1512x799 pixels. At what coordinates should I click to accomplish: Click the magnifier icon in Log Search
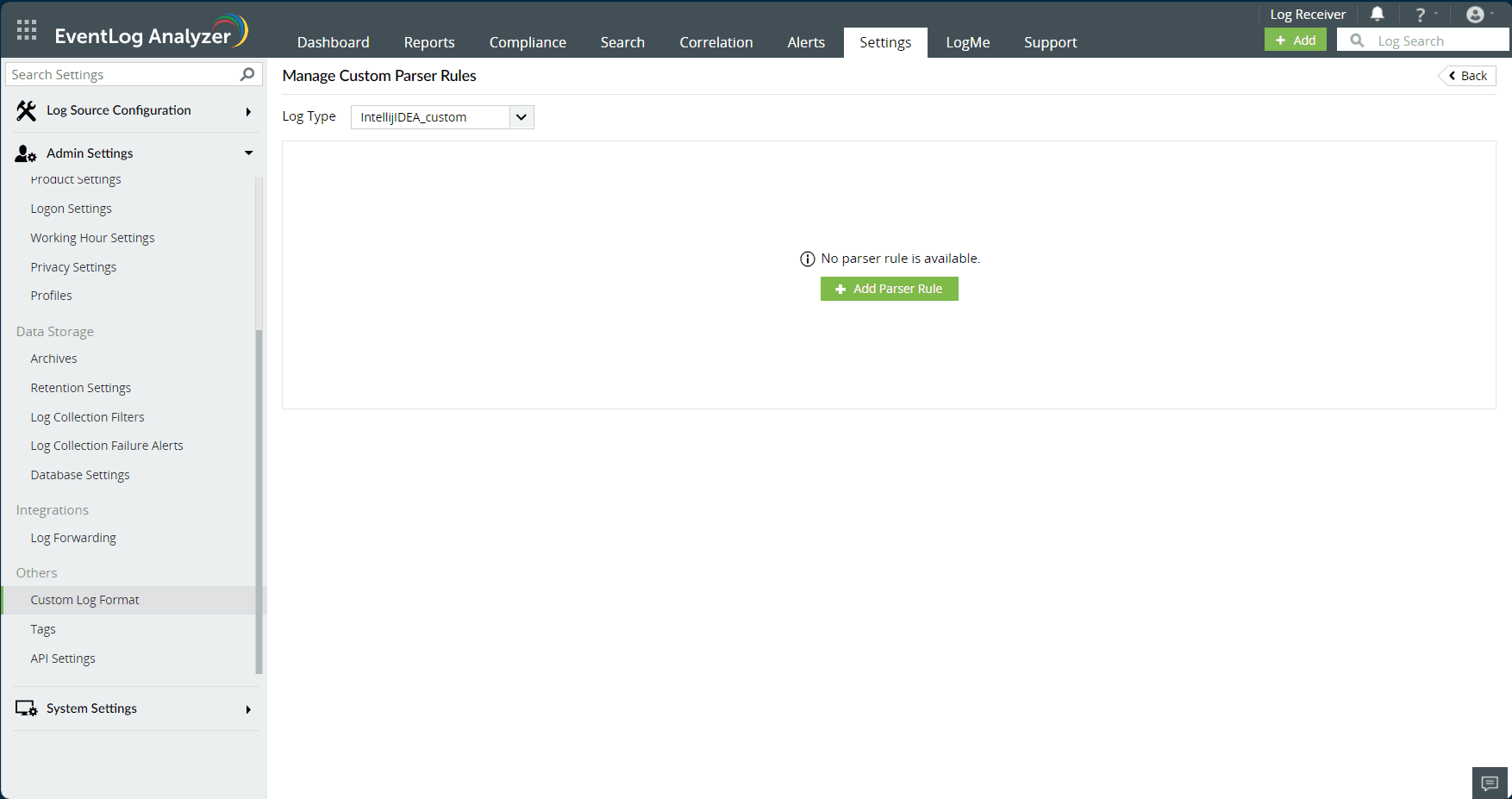pos(1357,41)
